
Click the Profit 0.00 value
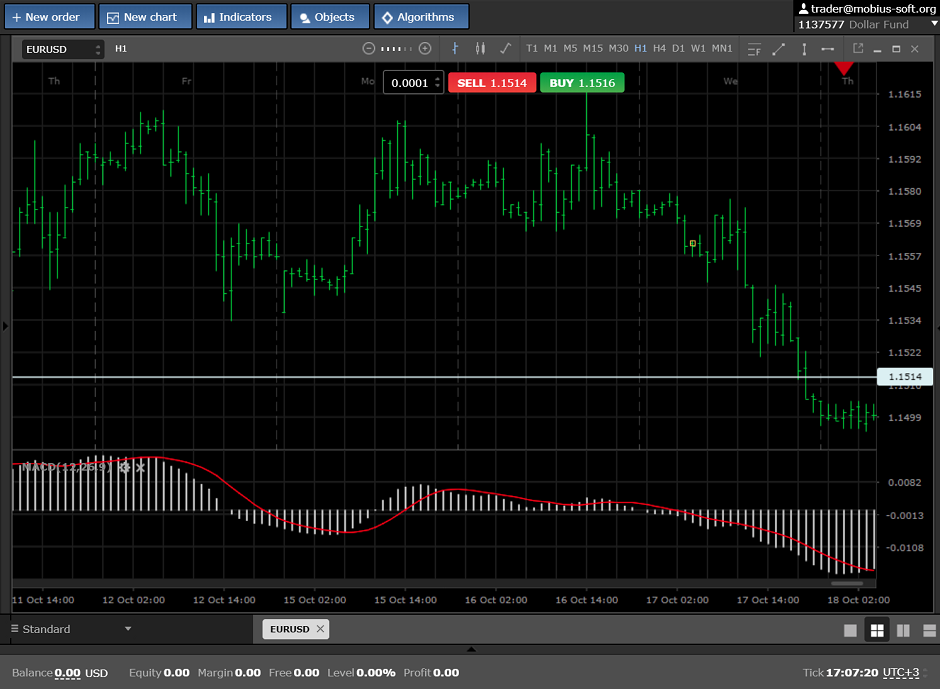tap(445, 673)
